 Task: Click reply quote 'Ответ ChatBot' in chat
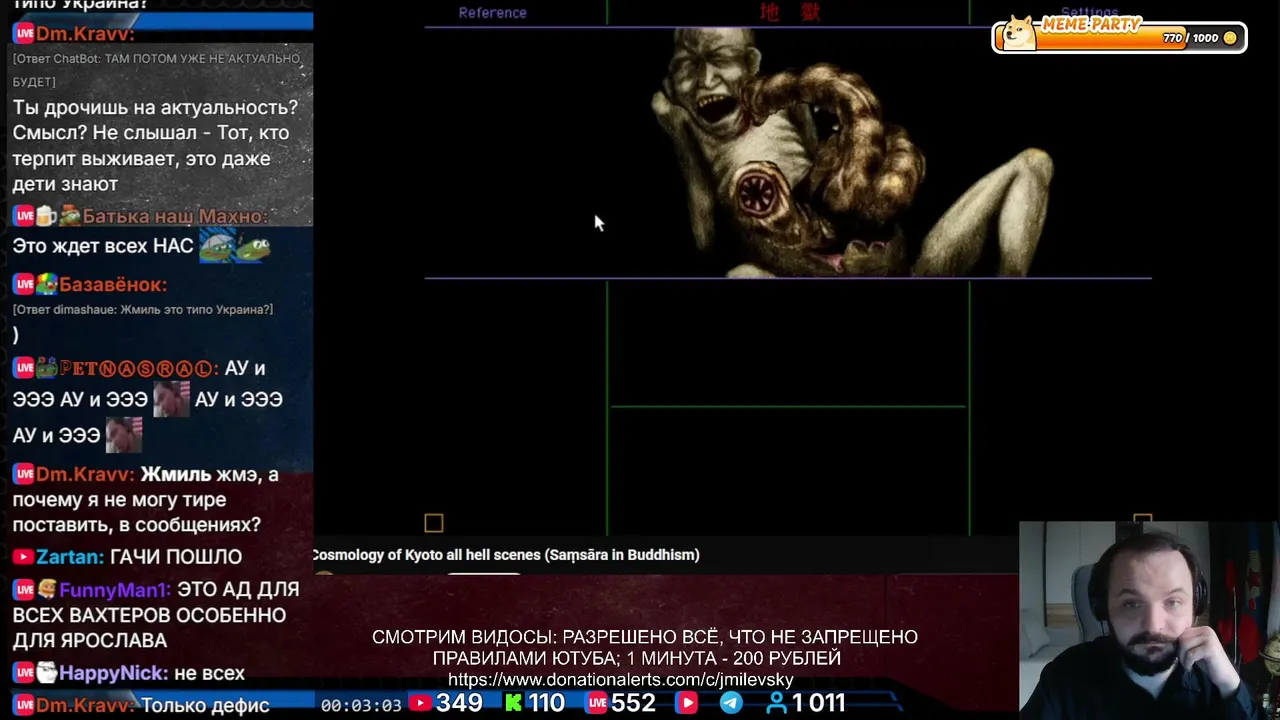[156, 70]
